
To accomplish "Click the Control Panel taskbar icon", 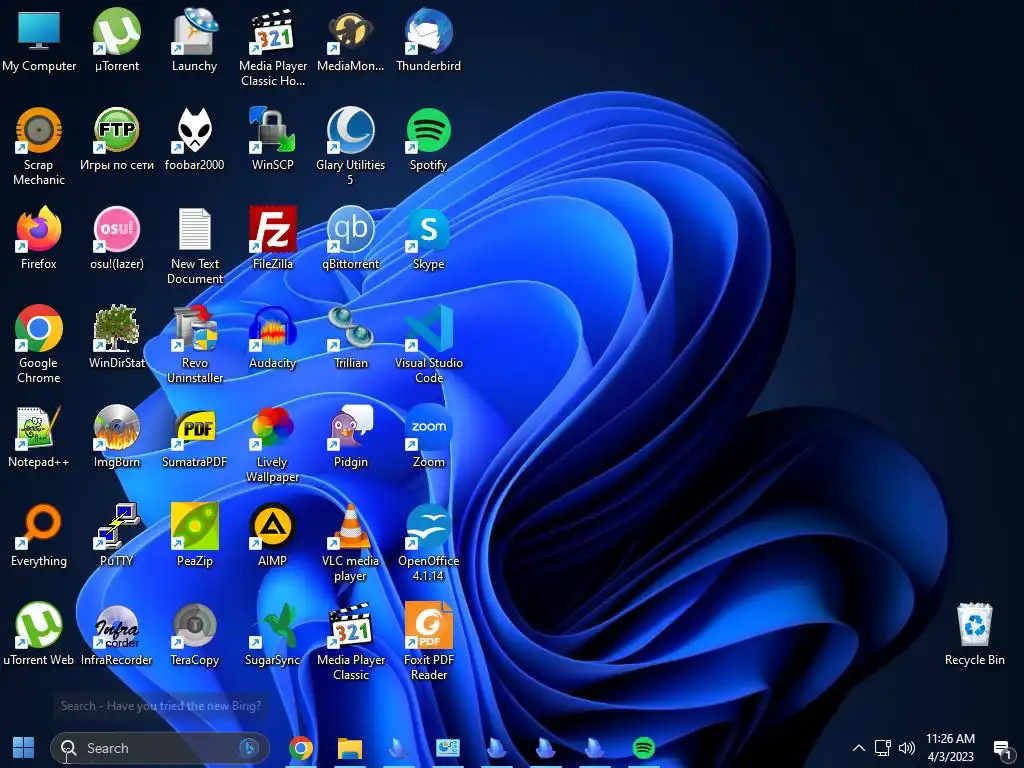I will (447, 748).
